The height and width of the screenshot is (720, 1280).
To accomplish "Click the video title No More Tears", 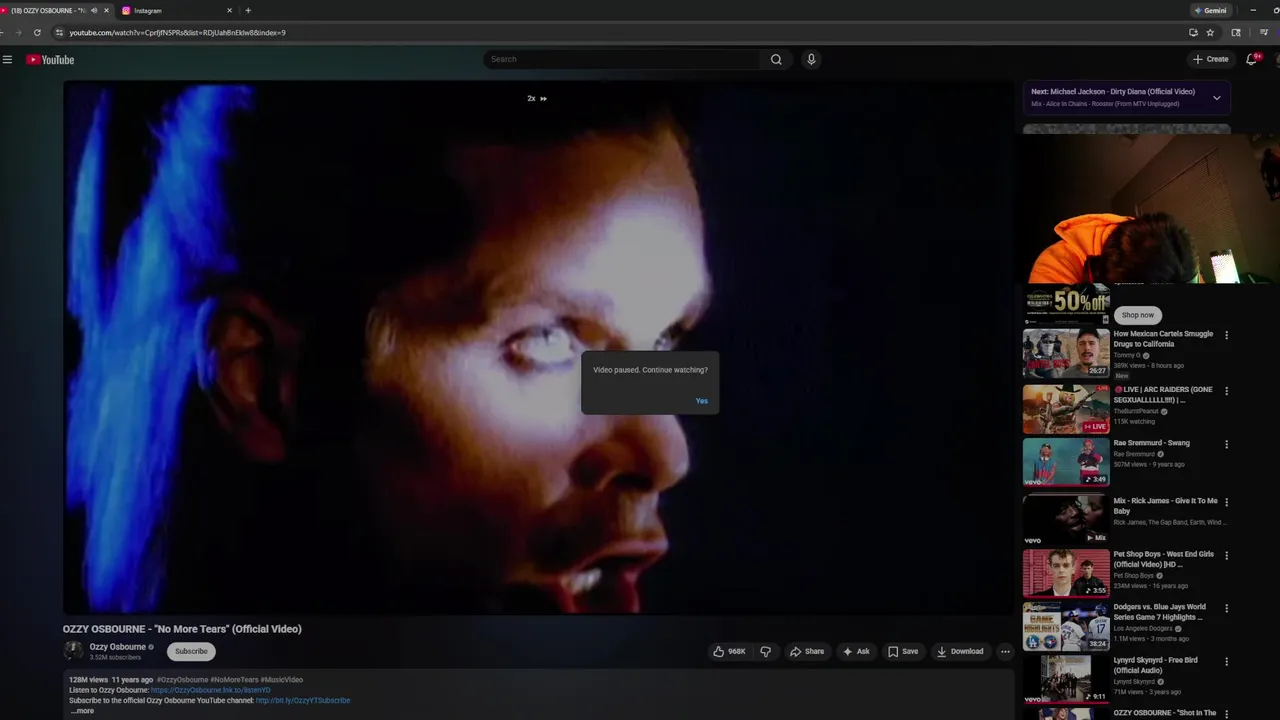I will 182,629.
